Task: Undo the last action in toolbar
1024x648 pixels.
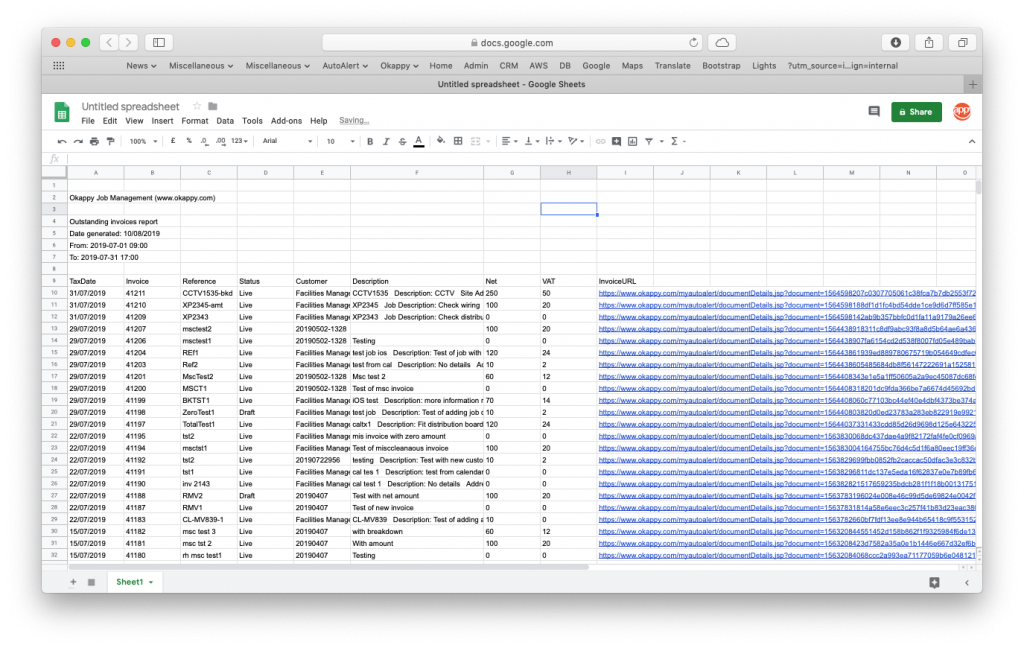Action: [62, 141]
